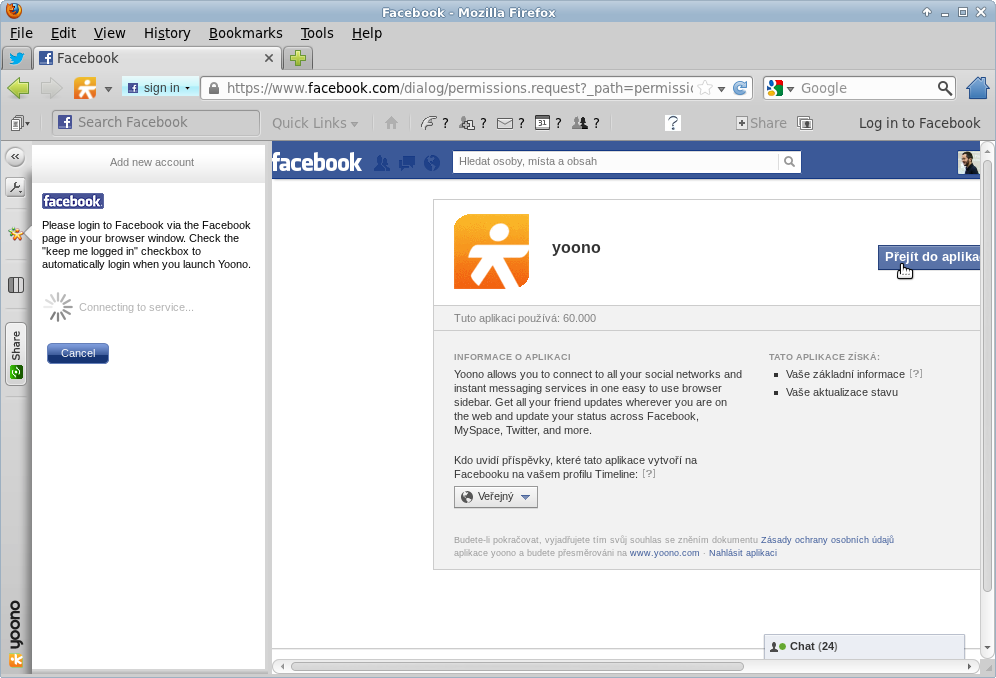Viewport: 996px width, 678px height.
Task: Open the Help menu
Action: pos(367,33)
